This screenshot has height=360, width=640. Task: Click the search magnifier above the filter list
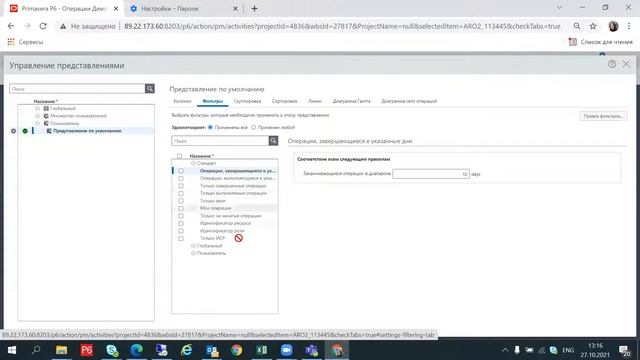[x=273, y=141]
